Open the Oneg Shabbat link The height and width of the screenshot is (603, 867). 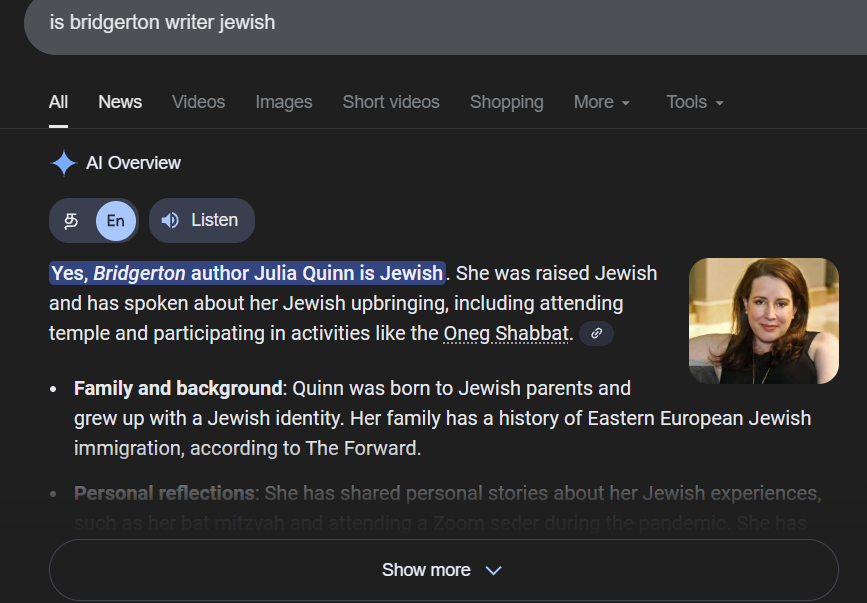click(507, 334)
